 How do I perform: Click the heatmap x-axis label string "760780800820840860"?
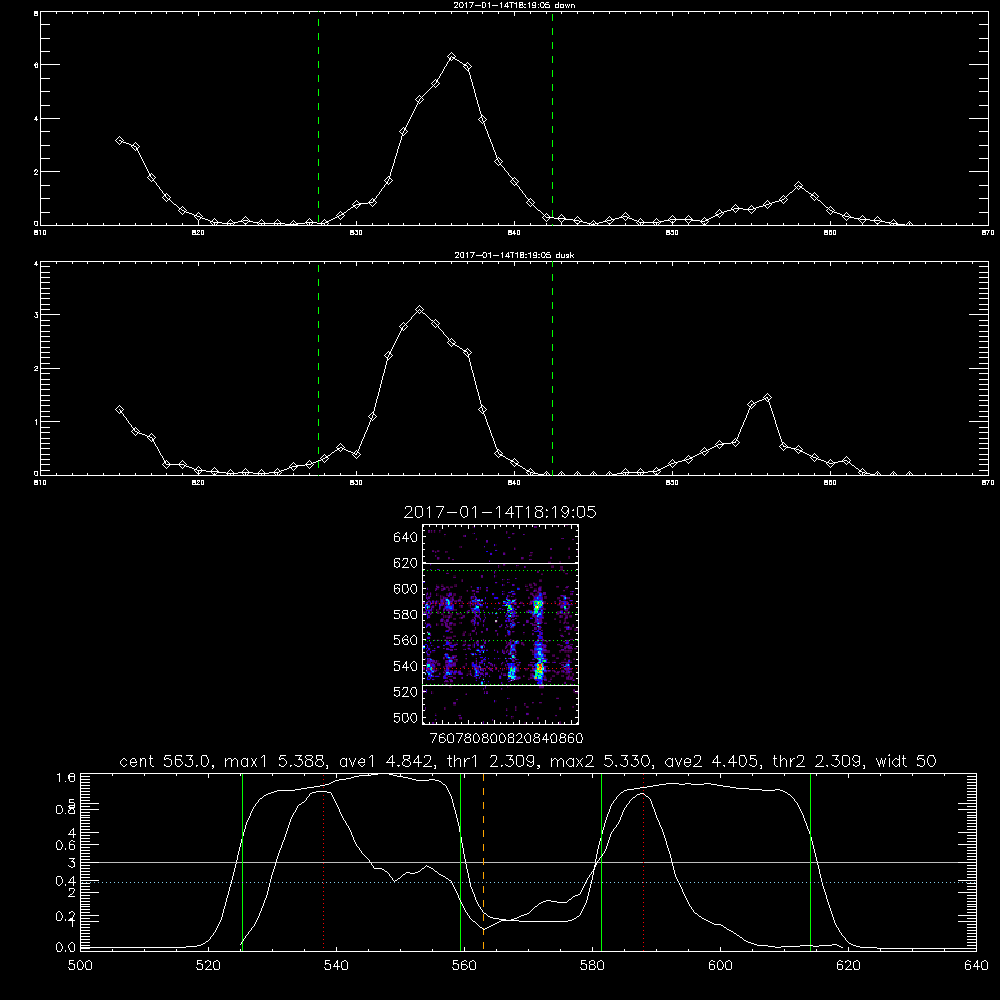[x=507, y=739]
